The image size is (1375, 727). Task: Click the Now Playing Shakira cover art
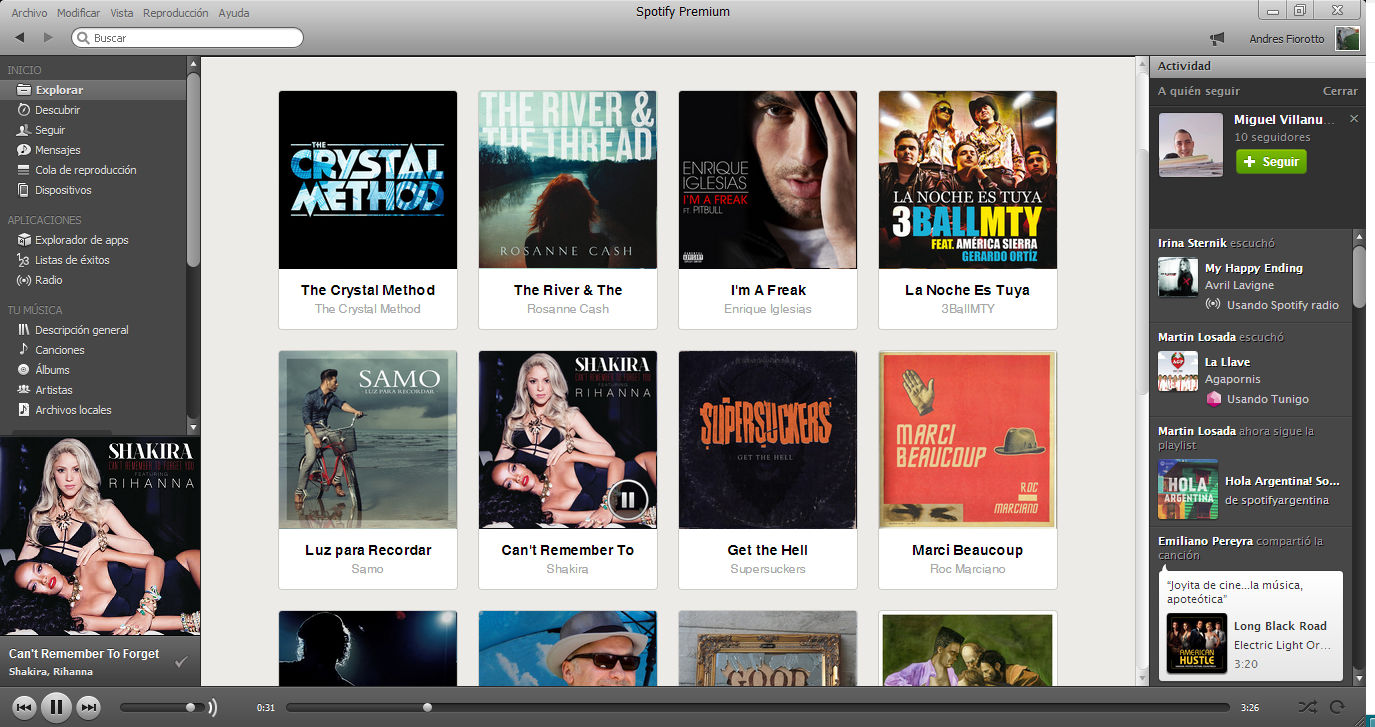pos(100,536)
